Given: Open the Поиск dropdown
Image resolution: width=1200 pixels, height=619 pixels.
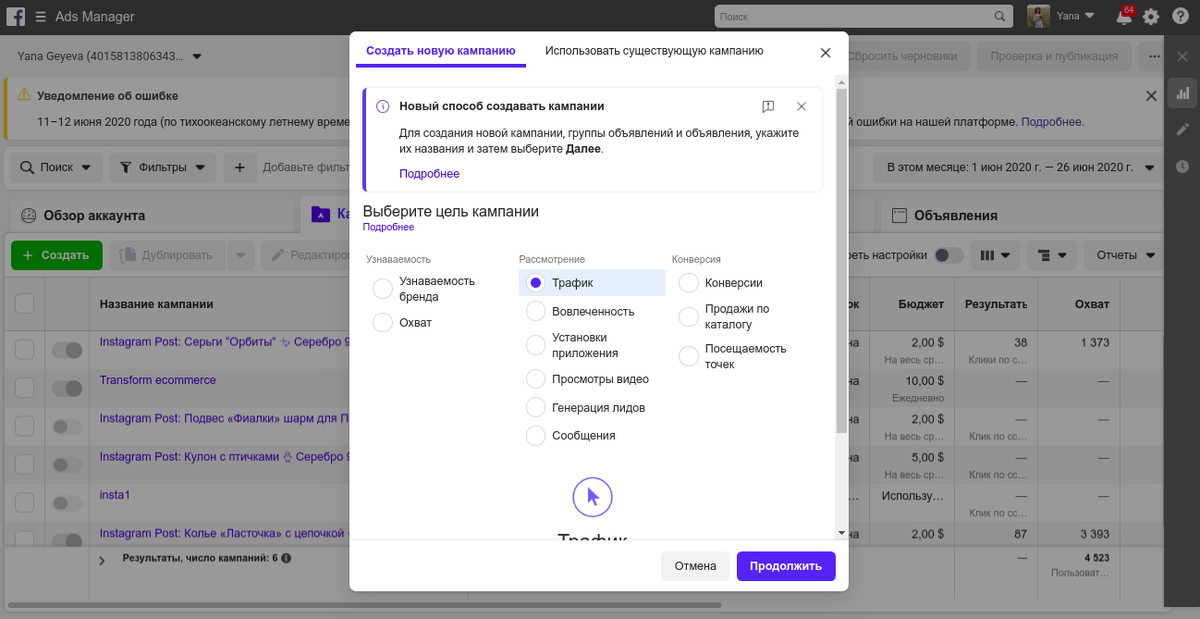Looking at the screenshot, I should pos(56,167).
